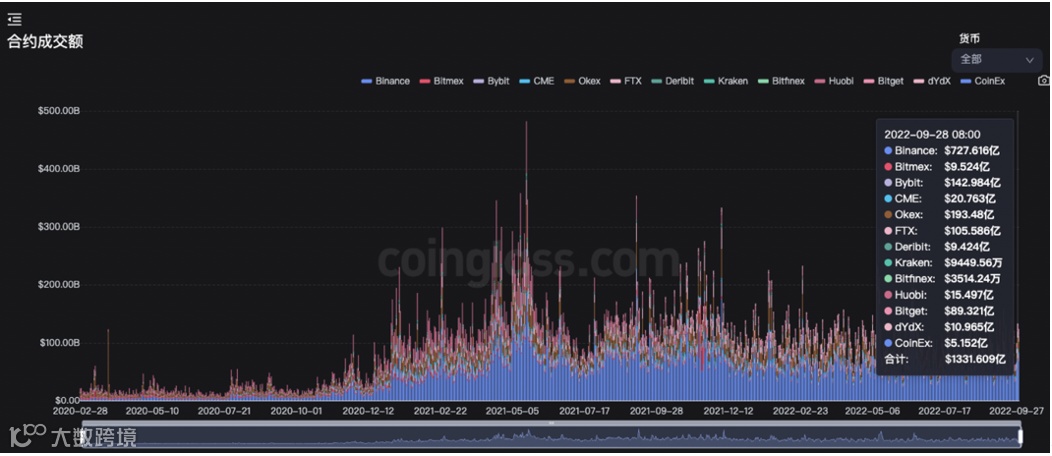Save chart image via camera icon

(1043, 80)
